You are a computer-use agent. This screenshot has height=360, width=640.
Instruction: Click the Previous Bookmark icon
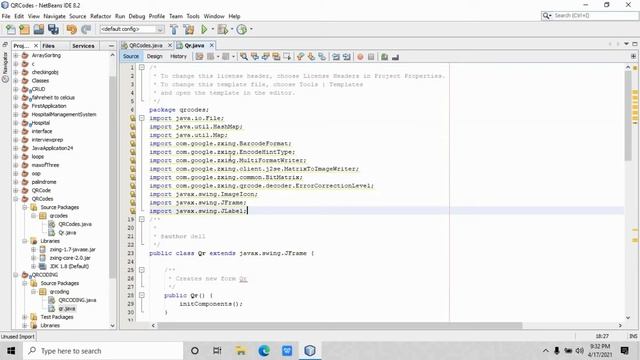(x=300, y=57)
